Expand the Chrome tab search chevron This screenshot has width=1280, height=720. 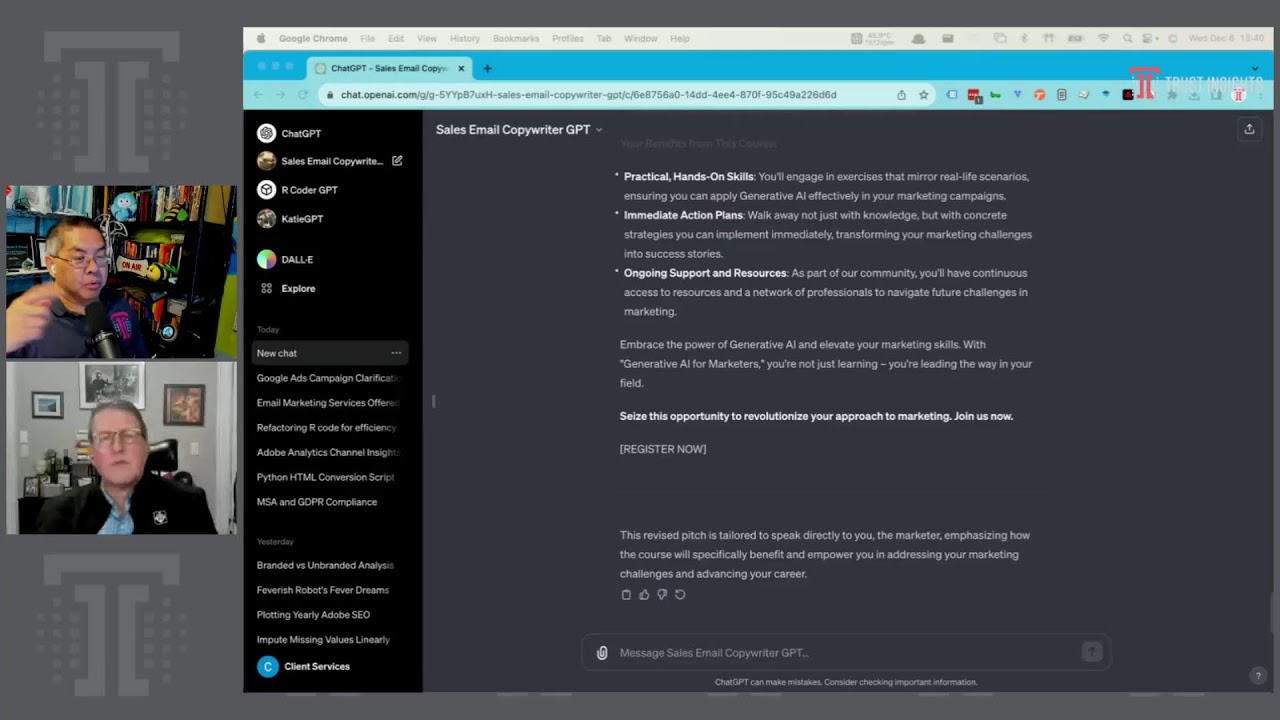point(1255,69)
